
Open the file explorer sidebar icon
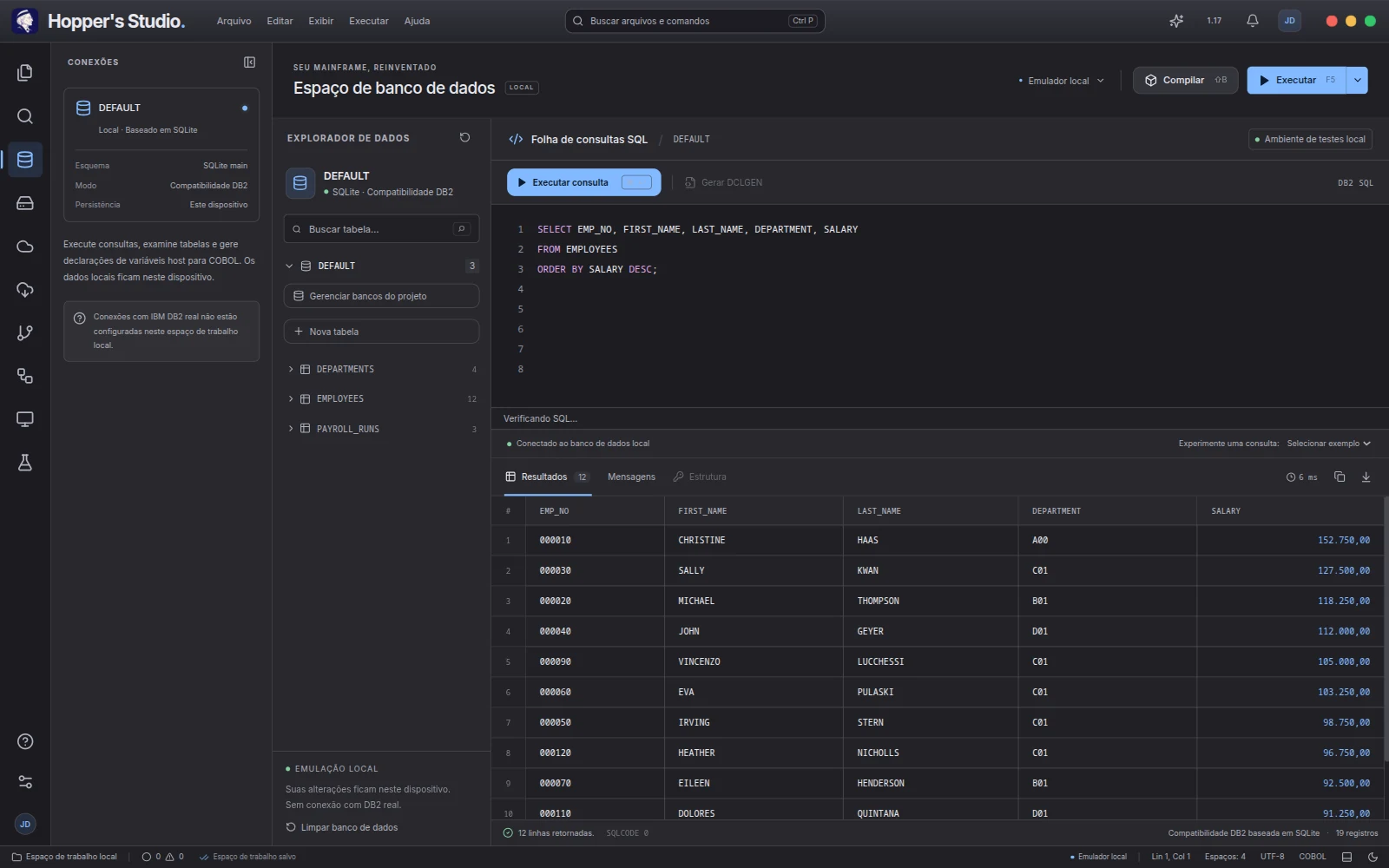(25, 73)
